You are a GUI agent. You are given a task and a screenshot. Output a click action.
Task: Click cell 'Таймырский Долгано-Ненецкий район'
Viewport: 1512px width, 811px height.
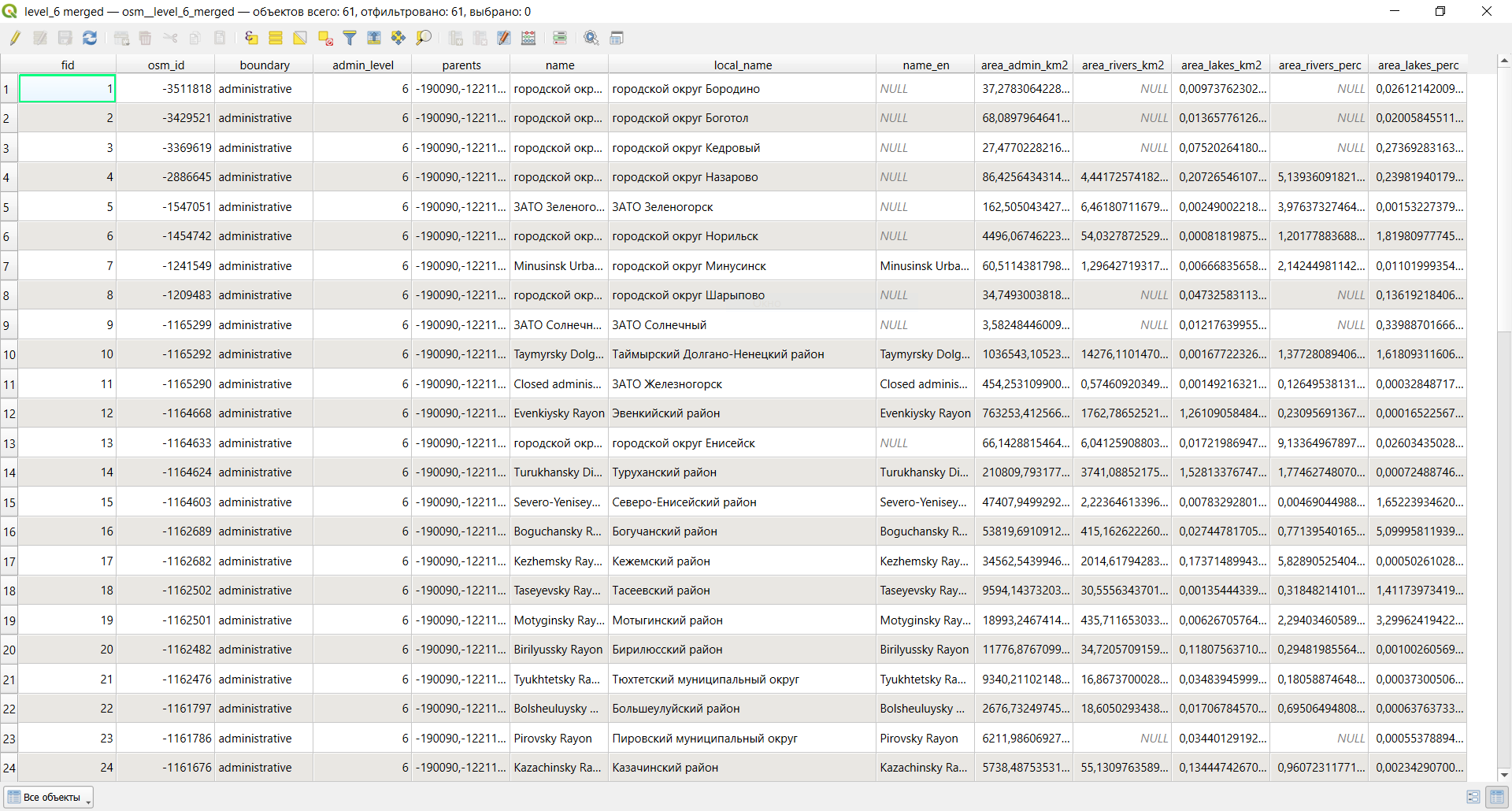(x=743, y=354)
